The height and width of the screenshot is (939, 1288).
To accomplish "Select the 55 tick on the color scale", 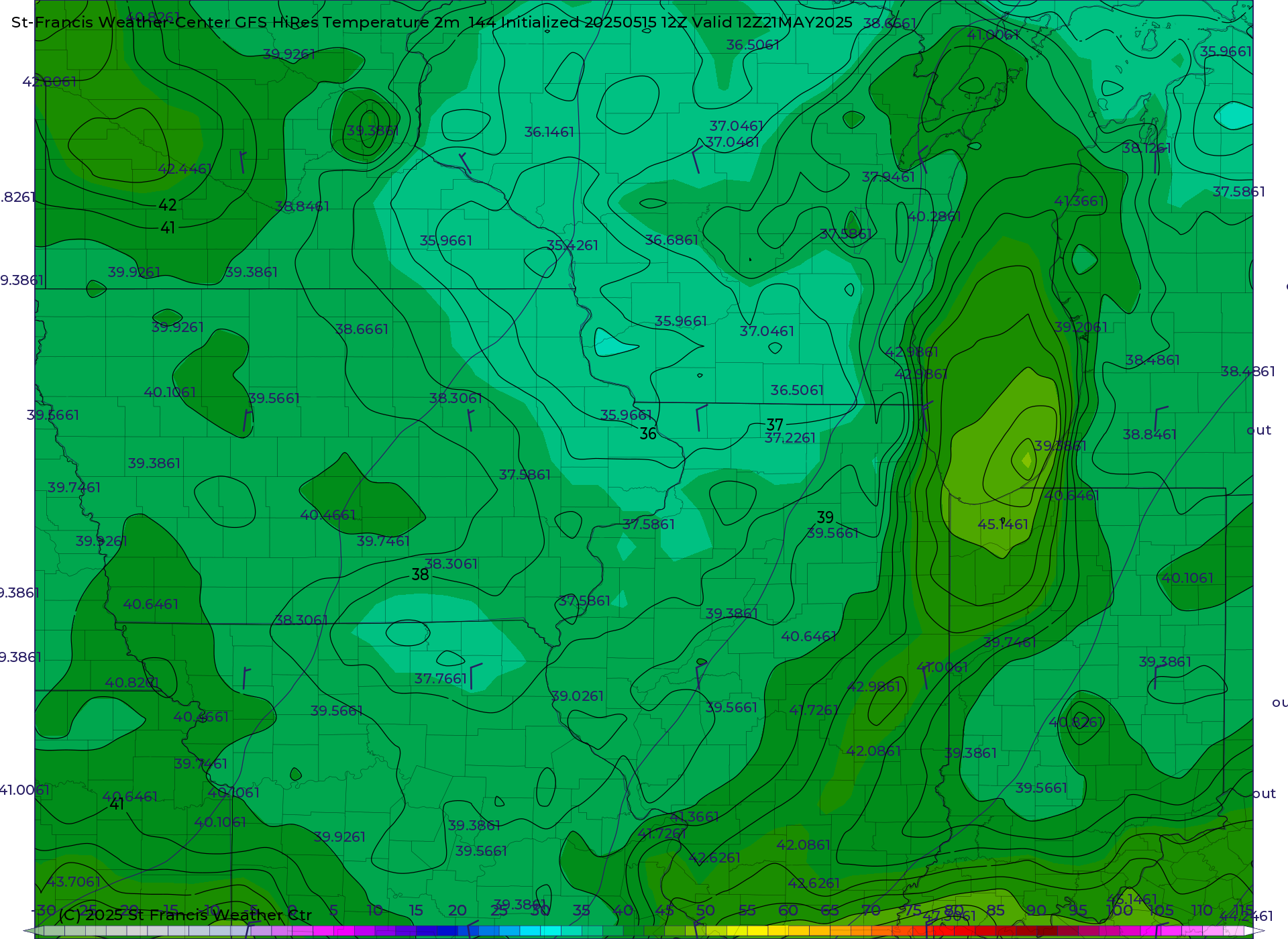I will (747, 910).
